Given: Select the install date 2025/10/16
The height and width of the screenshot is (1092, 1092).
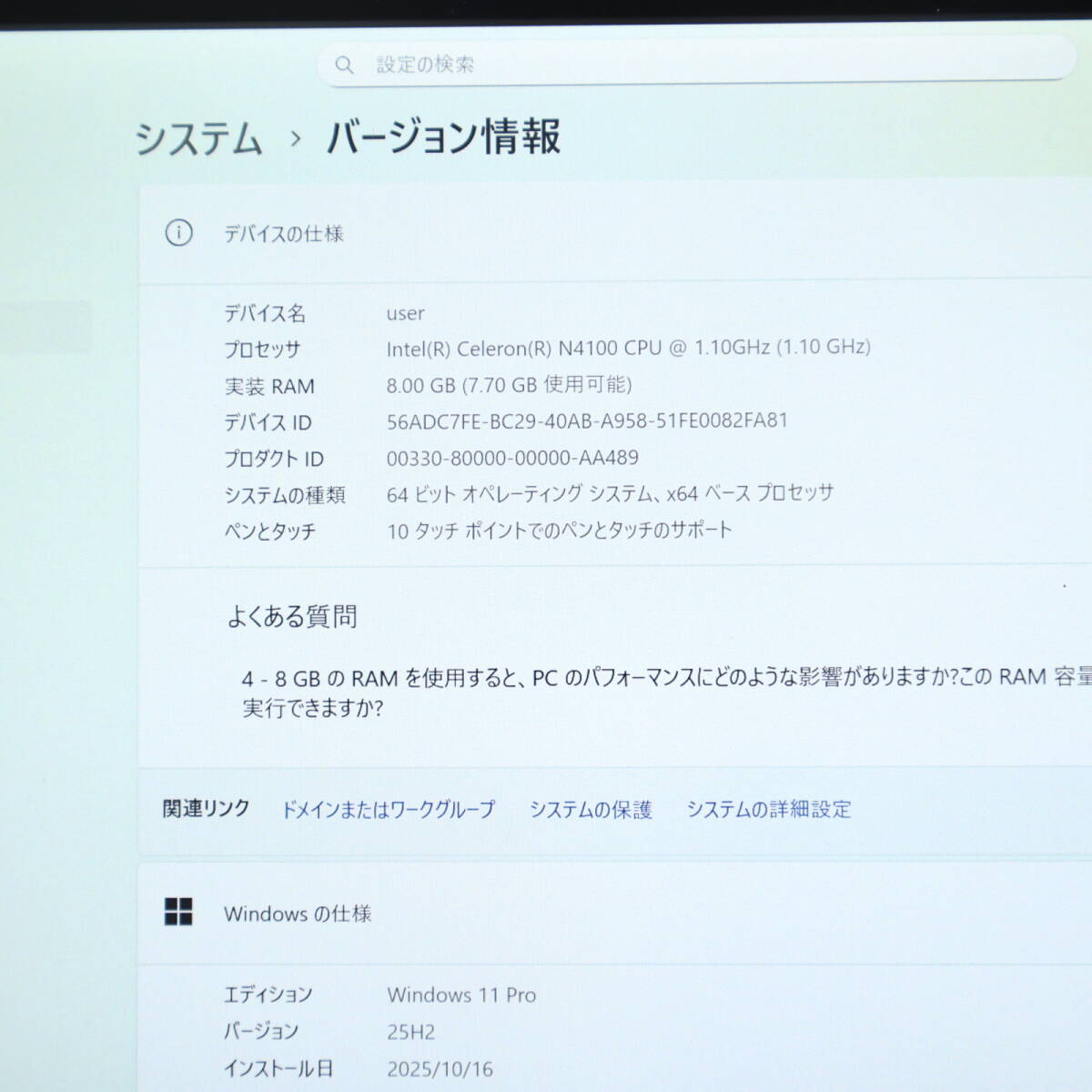Looking at the screenshot, I should click(440, 1069).
